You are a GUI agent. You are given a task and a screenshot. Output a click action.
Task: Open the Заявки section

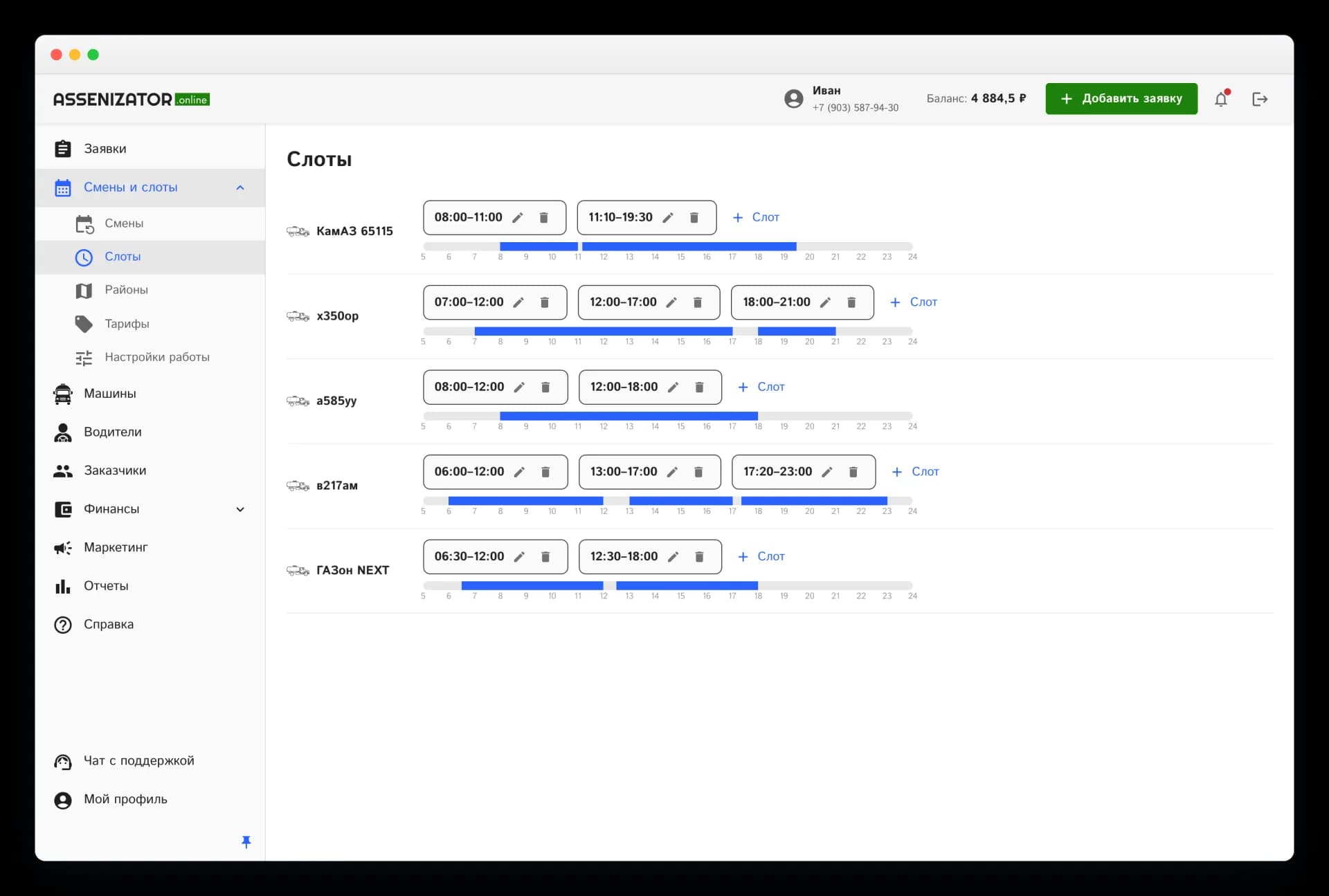pos(150,149)
